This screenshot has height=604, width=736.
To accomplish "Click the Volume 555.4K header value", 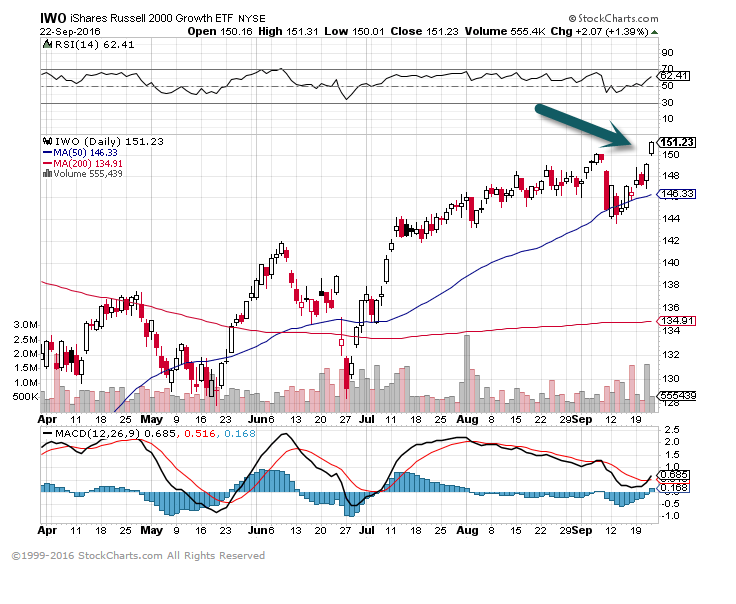I will (505, 31).
